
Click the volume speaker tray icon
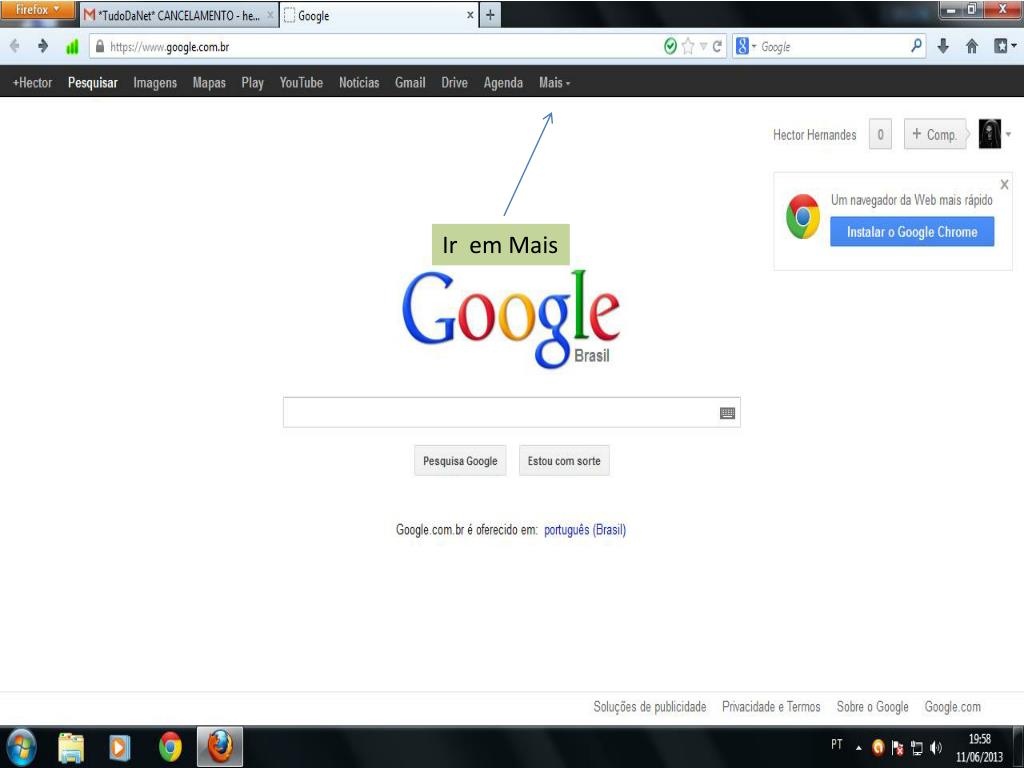[x=935, y=747]
